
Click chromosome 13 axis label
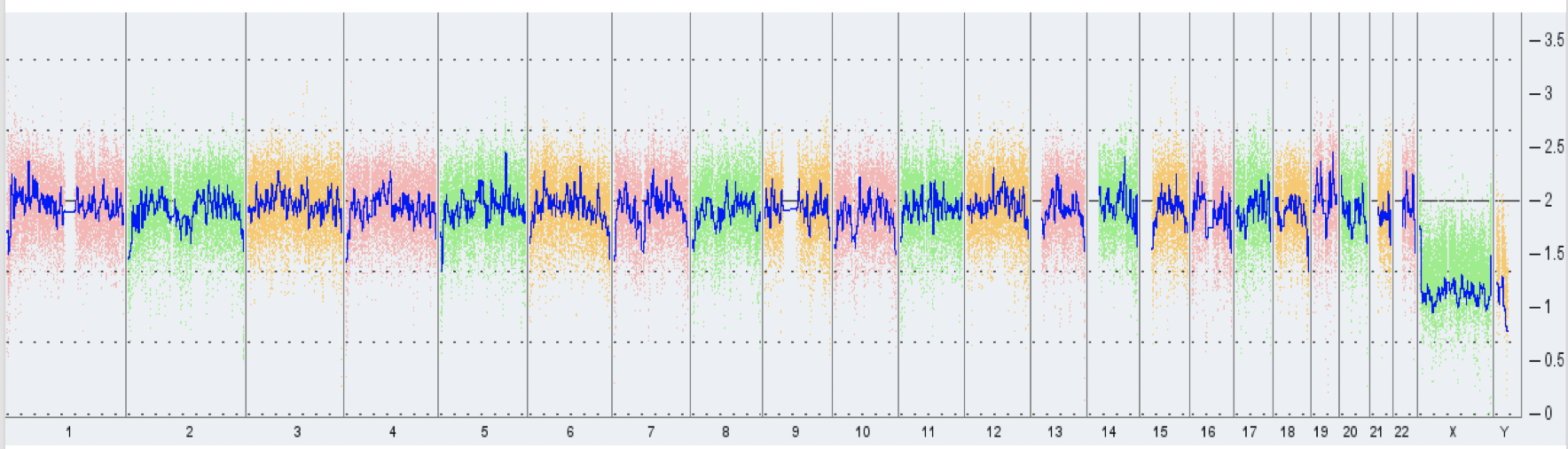[x=1054, y=432]
